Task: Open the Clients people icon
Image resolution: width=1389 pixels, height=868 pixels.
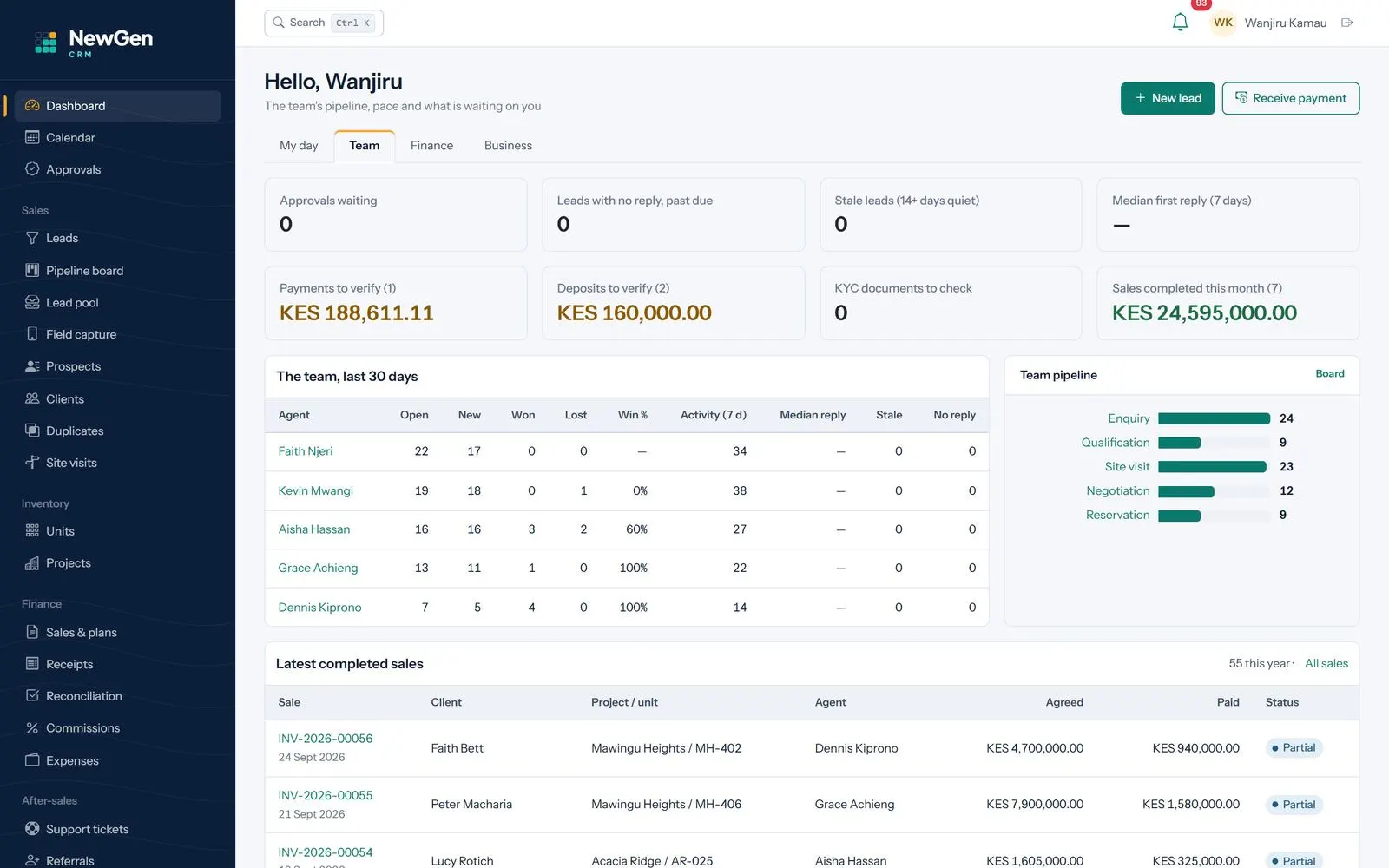Action: coord(32,398)
